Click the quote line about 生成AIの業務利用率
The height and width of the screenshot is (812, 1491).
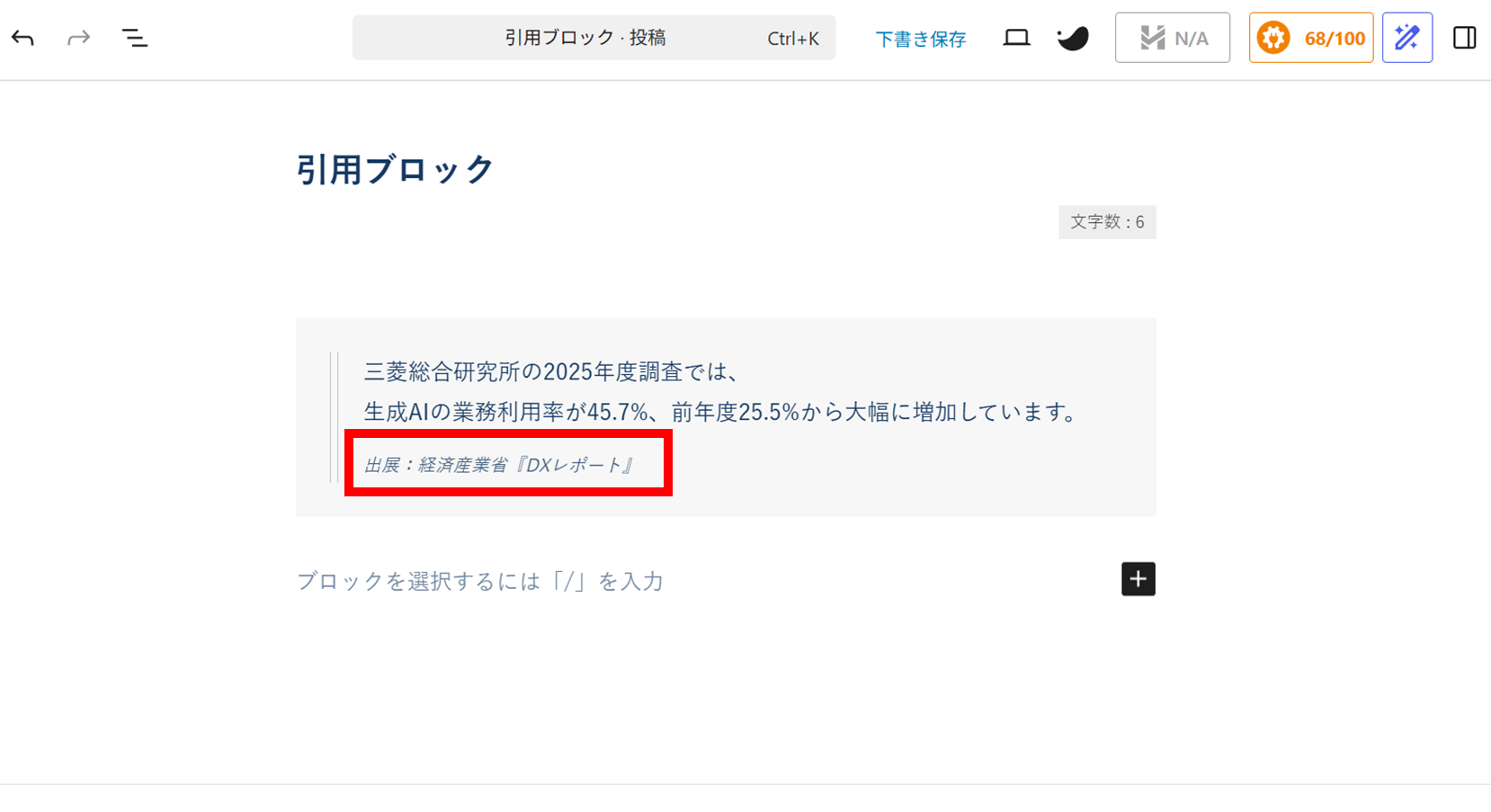[720, 412]
